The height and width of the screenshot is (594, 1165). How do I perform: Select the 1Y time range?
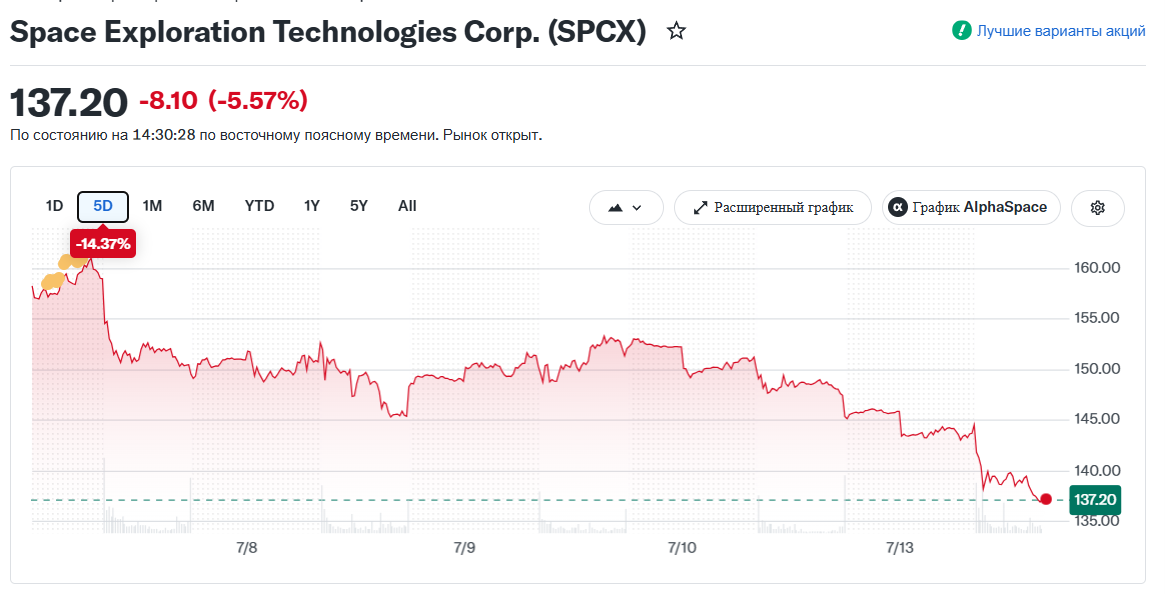[x=312, y=206]
